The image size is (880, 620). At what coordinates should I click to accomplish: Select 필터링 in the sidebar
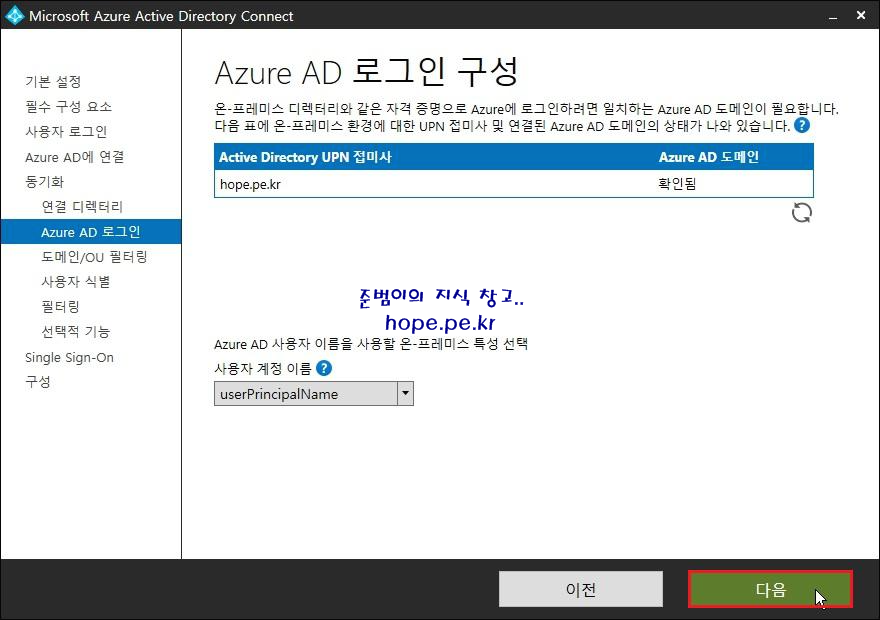pyautogui.click(x=61, y=307)
